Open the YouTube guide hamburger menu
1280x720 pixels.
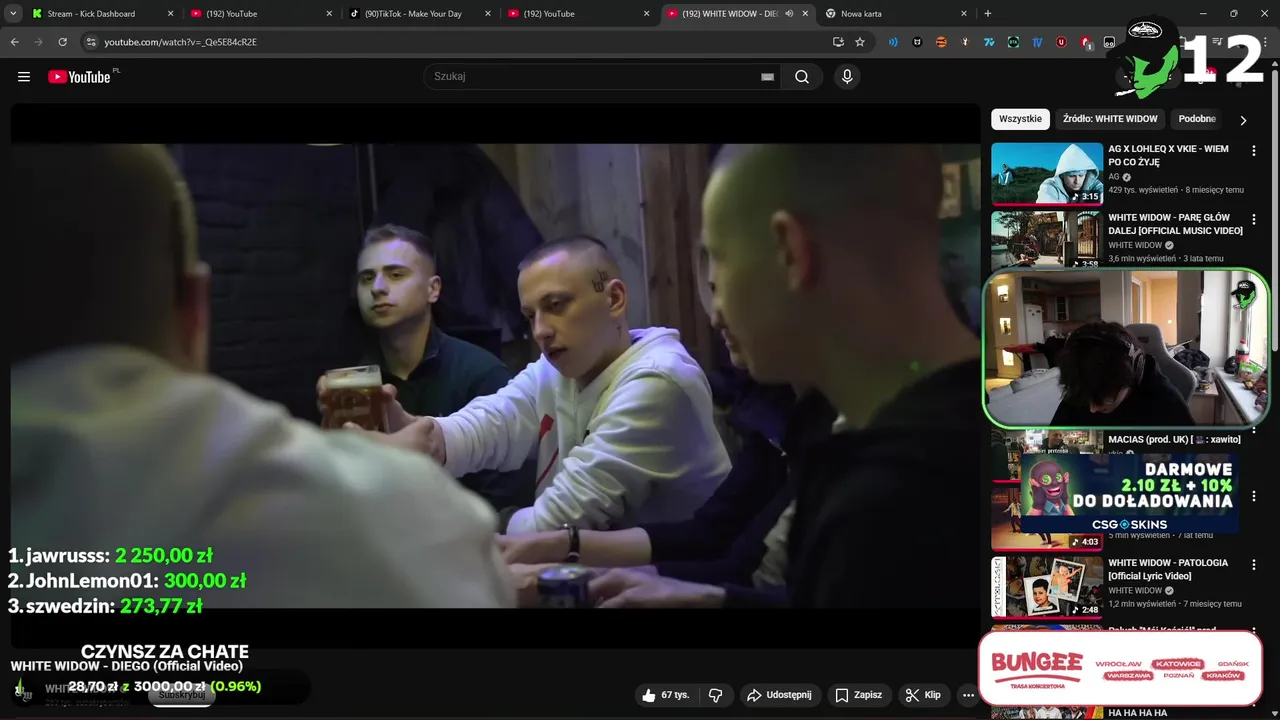[24, 77]
